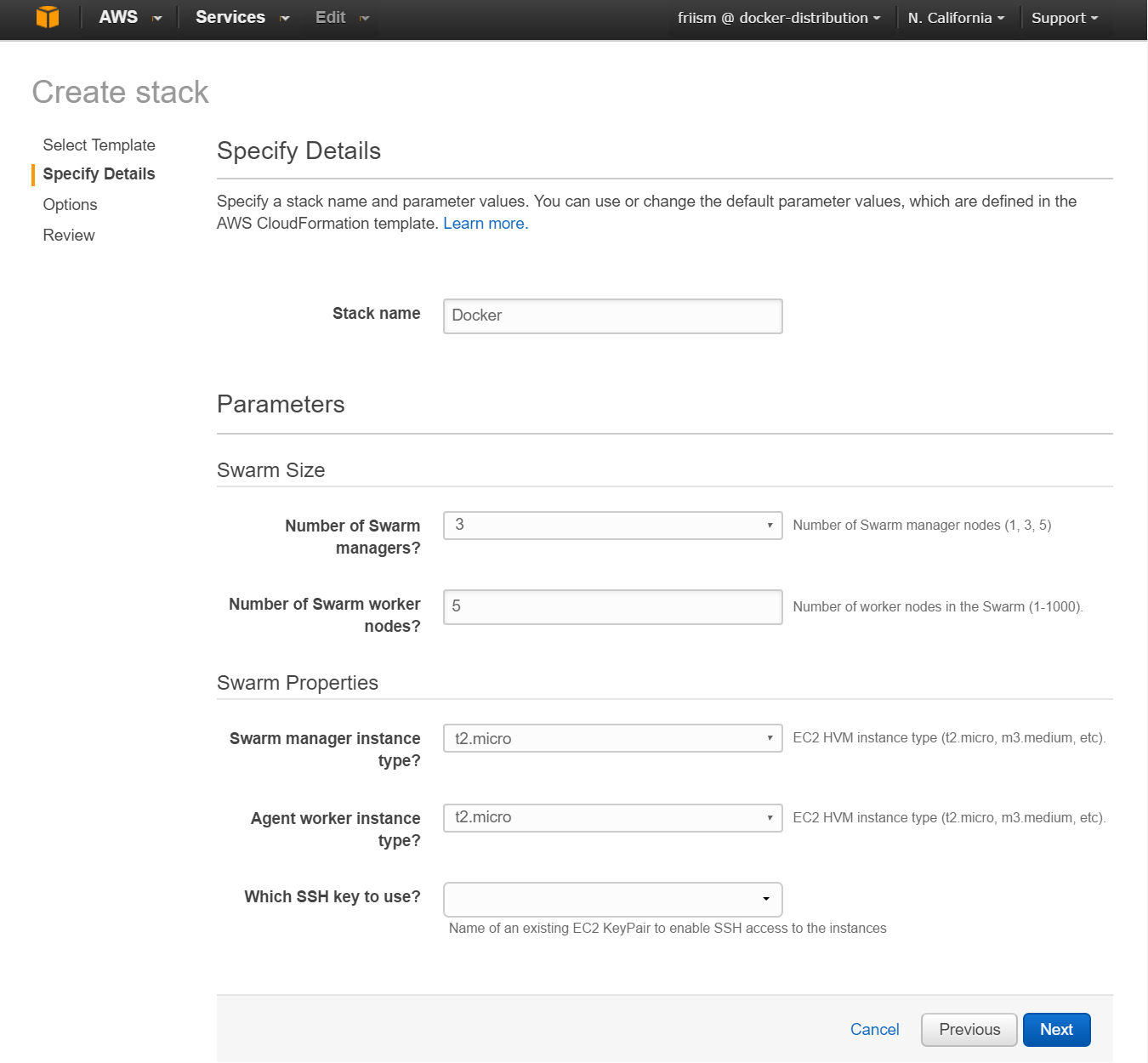Click 'Number of worker nodes in the Swarm (1-1000)' hint

(x=938, y=607)
